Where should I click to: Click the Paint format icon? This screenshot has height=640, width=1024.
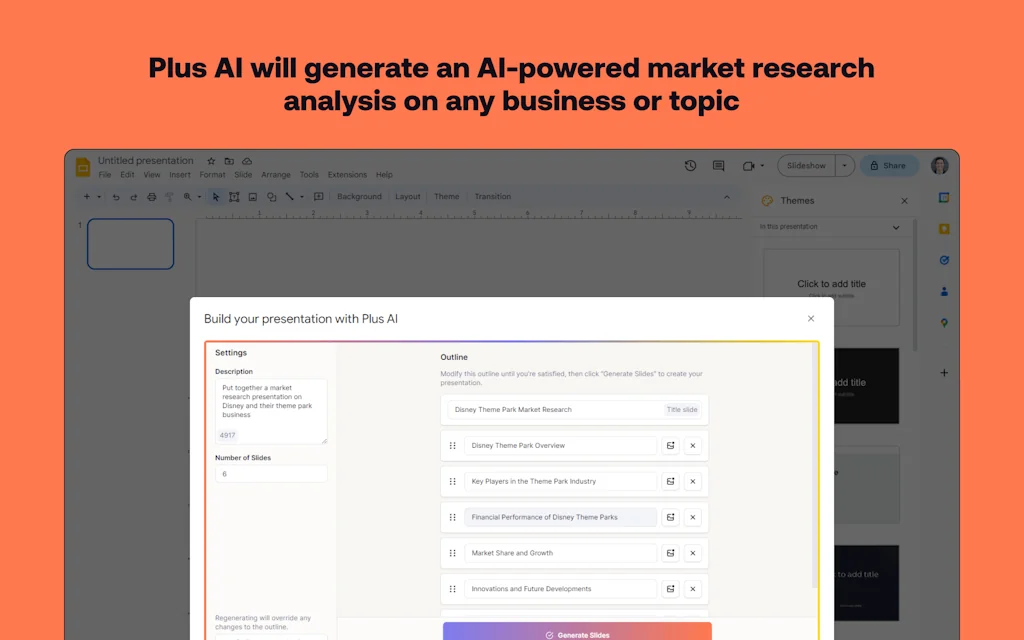point(171,197)
